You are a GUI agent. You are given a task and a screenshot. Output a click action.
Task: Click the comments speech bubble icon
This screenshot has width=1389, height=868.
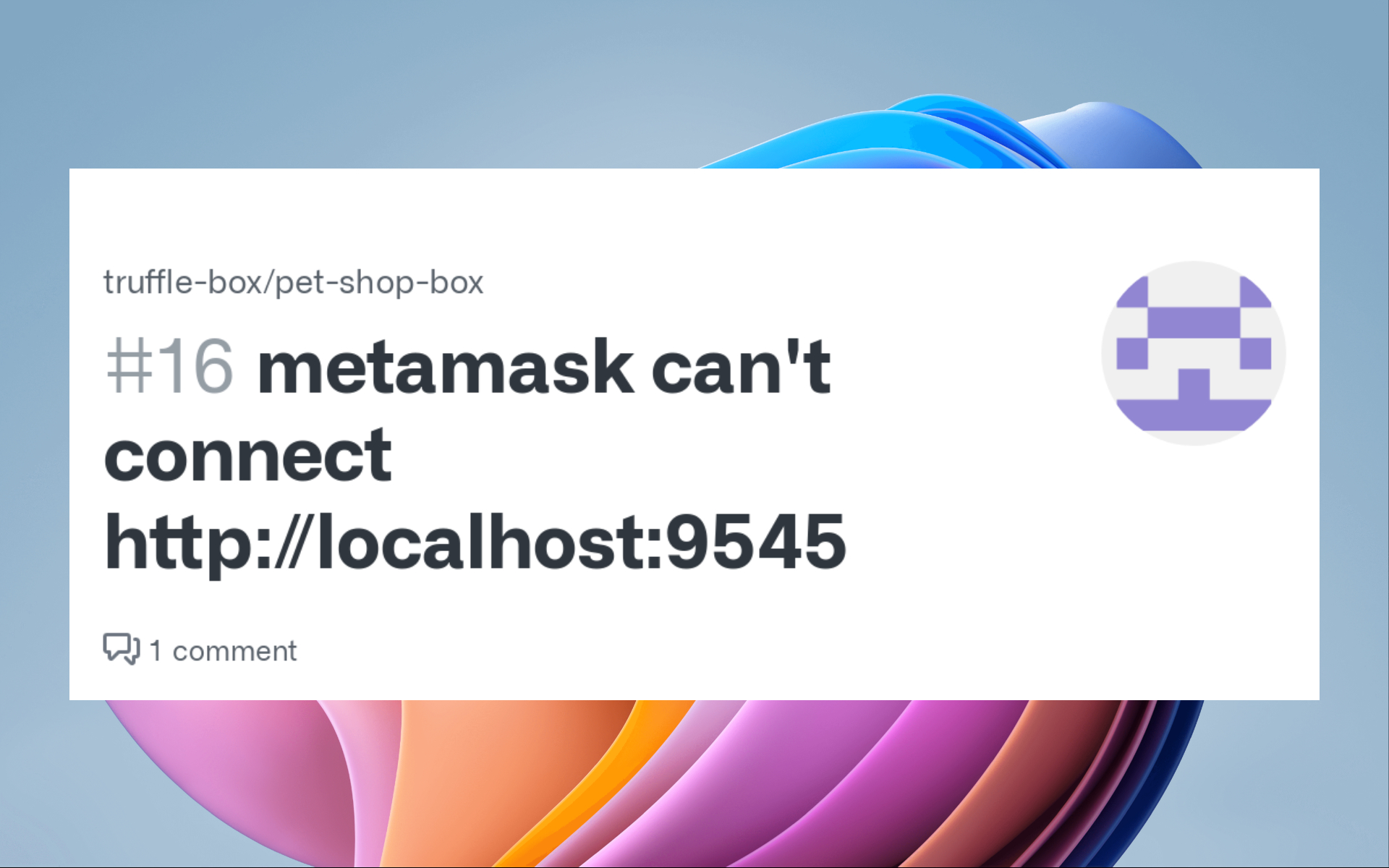(x=121, y=649)
